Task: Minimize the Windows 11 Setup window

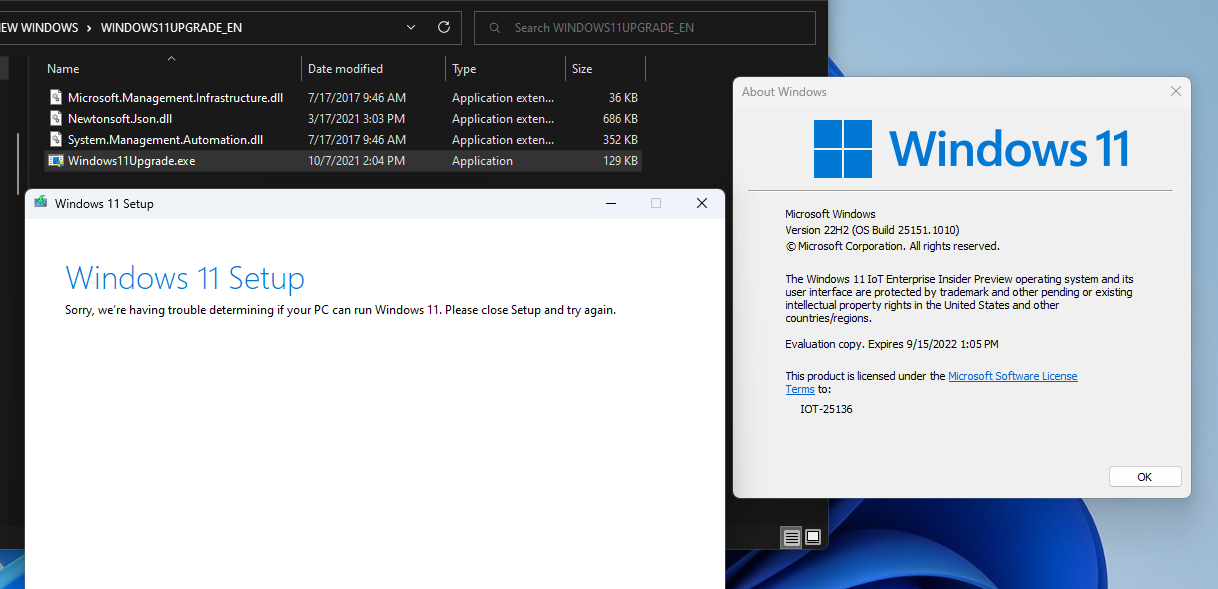Action: (x=610, y=203)
